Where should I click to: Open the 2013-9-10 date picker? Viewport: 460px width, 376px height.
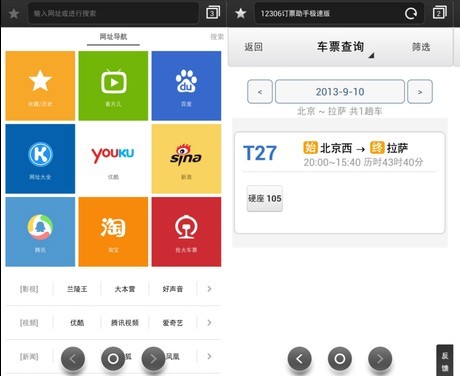340,92
